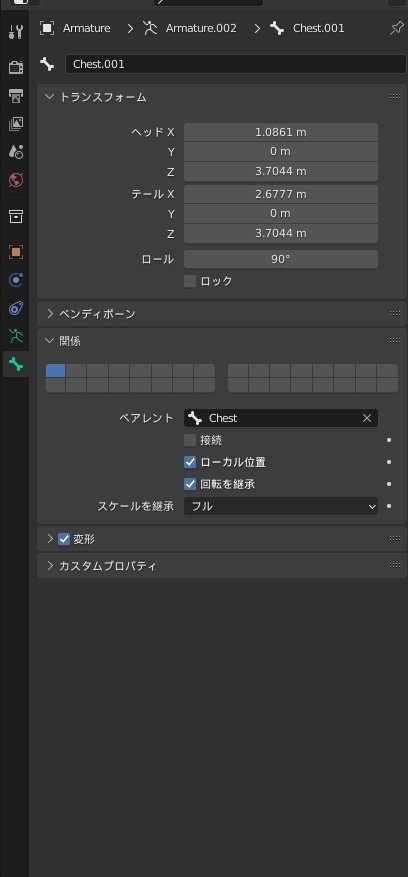Open the スケールを継承 dropdown
This screenshot has width=408, height=877.
coord(280,506)
